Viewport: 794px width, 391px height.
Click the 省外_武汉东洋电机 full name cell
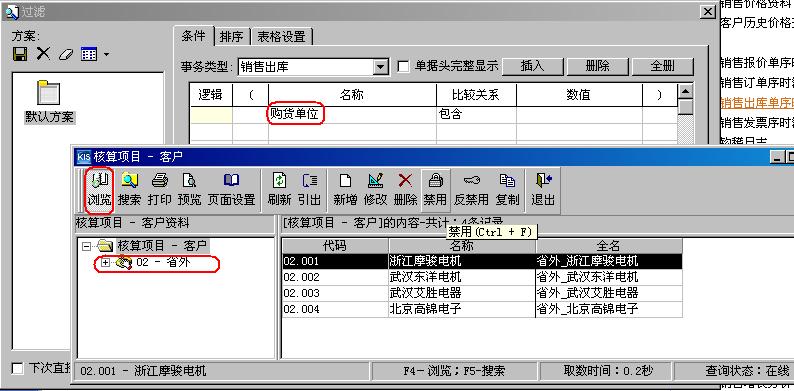tap(609, 277)
